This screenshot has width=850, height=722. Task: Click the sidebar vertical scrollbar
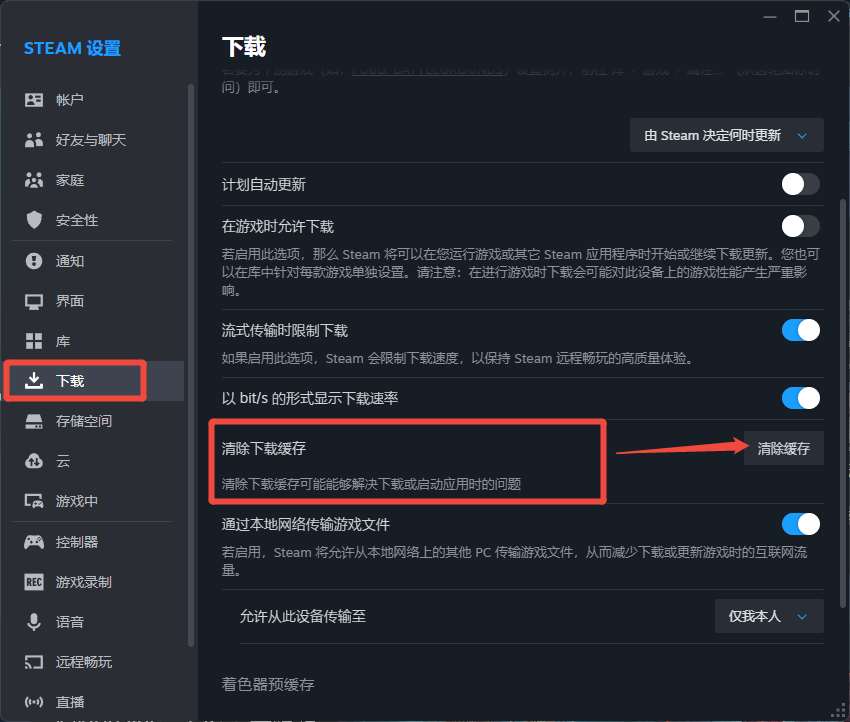(191, 366)
